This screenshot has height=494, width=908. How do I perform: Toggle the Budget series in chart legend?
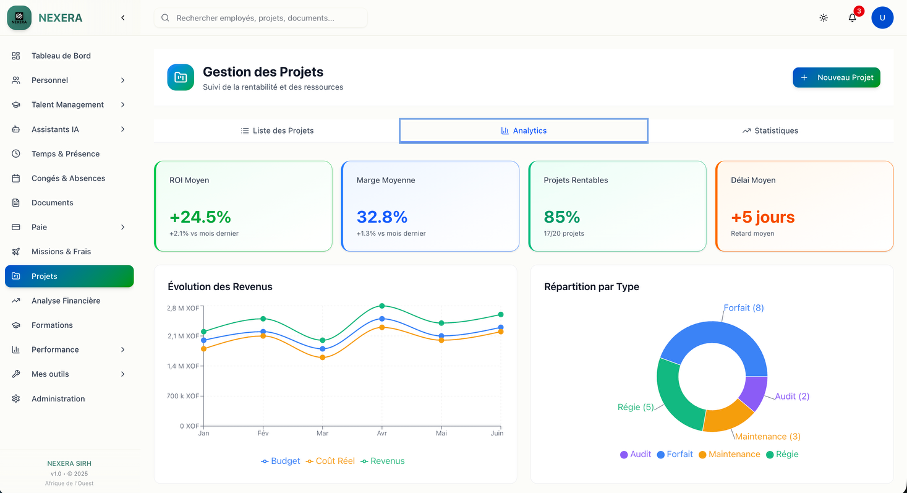tap(279, 461)
